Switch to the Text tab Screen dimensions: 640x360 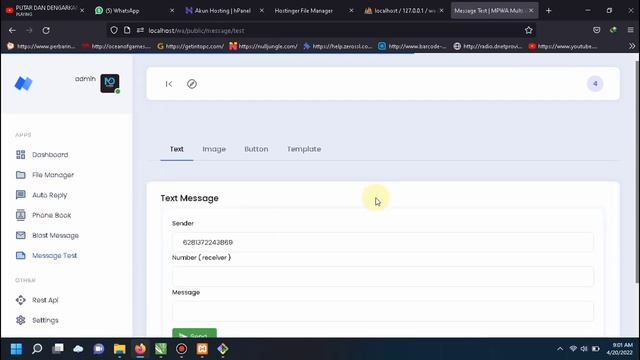(177, 149)
